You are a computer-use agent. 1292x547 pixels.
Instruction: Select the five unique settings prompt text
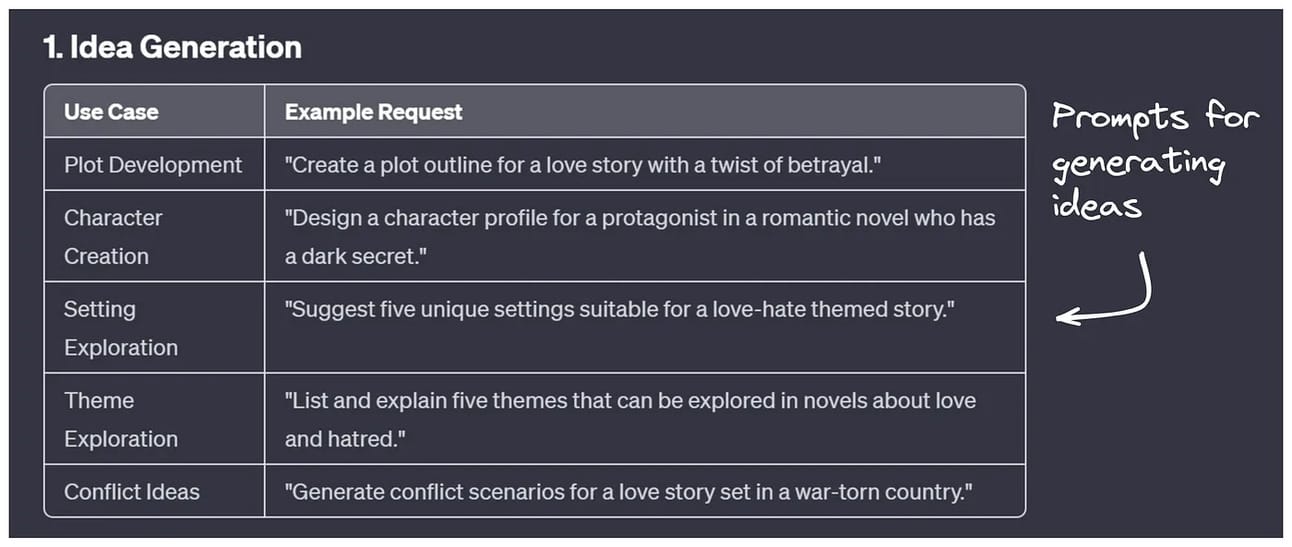[x=620, y=309]
